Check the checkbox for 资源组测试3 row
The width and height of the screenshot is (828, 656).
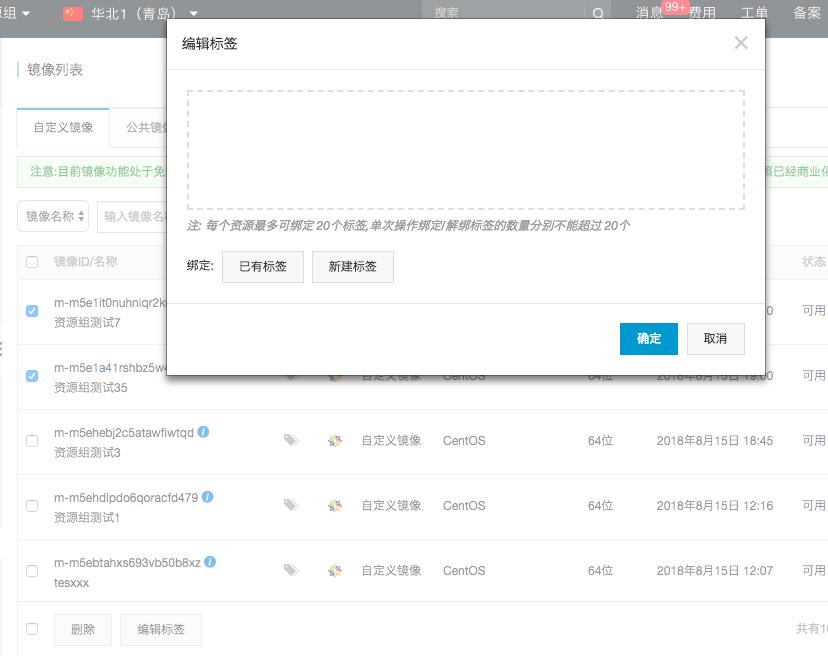click(31, 440)
